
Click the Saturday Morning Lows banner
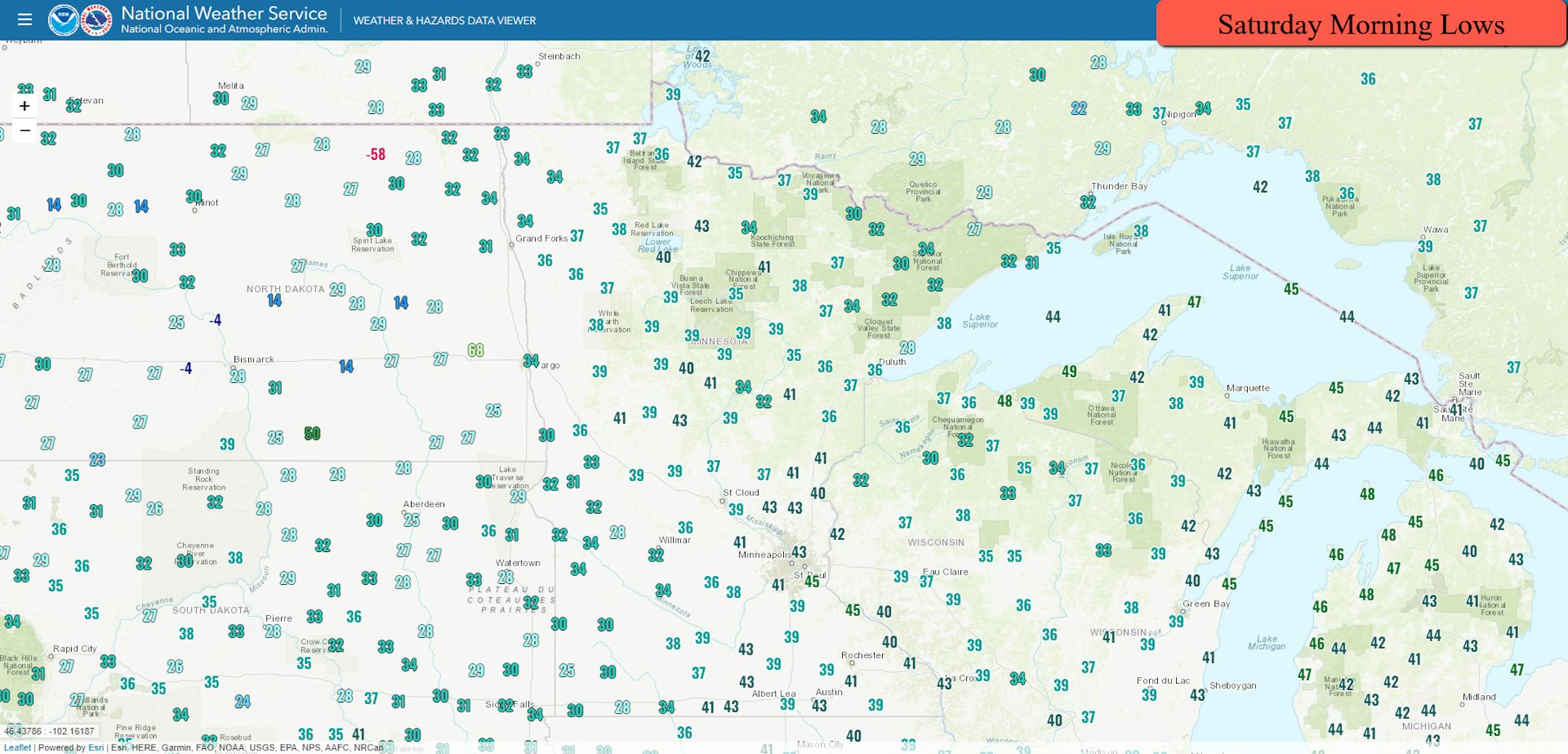[x=1360, y=25]
